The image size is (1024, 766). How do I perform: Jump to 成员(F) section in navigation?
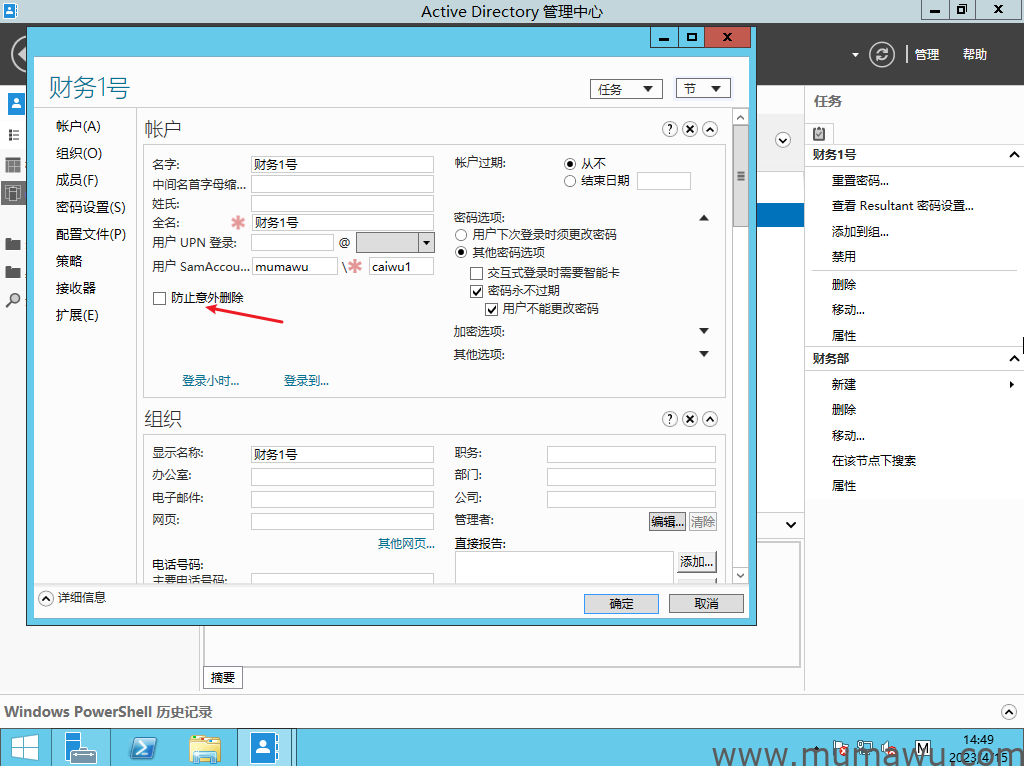point(77,180)
